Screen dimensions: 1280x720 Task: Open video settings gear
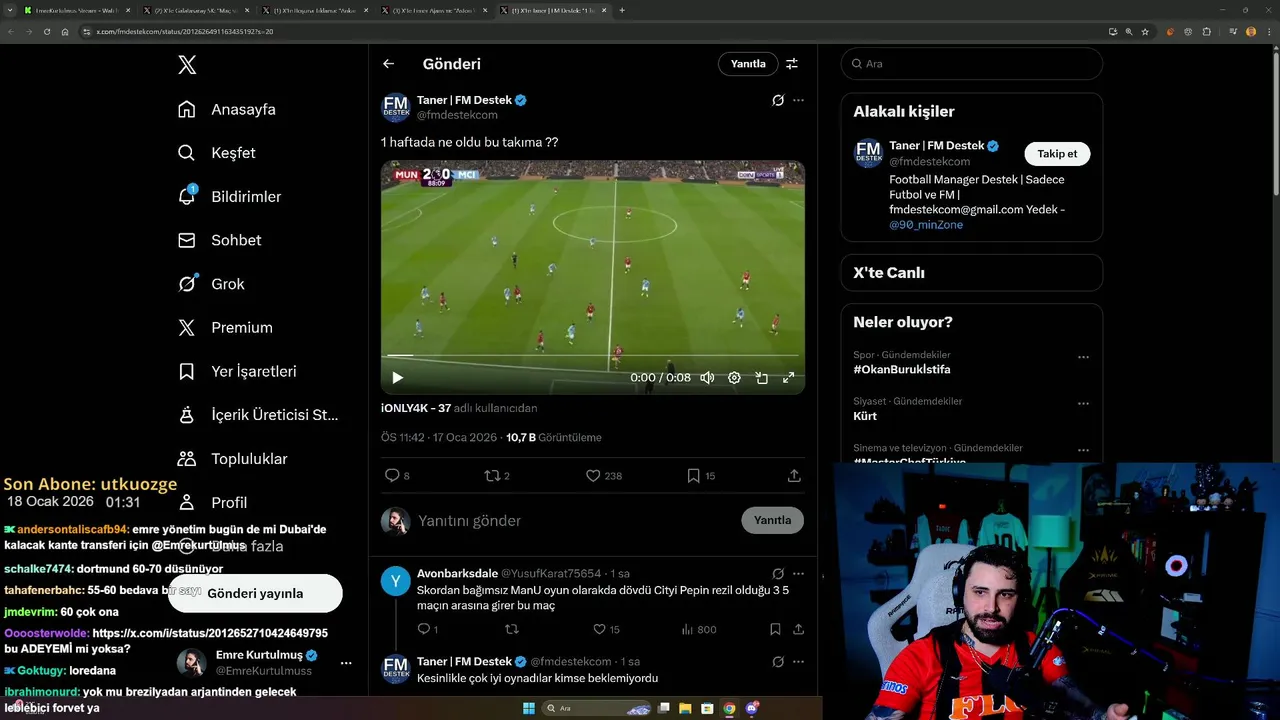pyautogui.click(x=734, y=378)
